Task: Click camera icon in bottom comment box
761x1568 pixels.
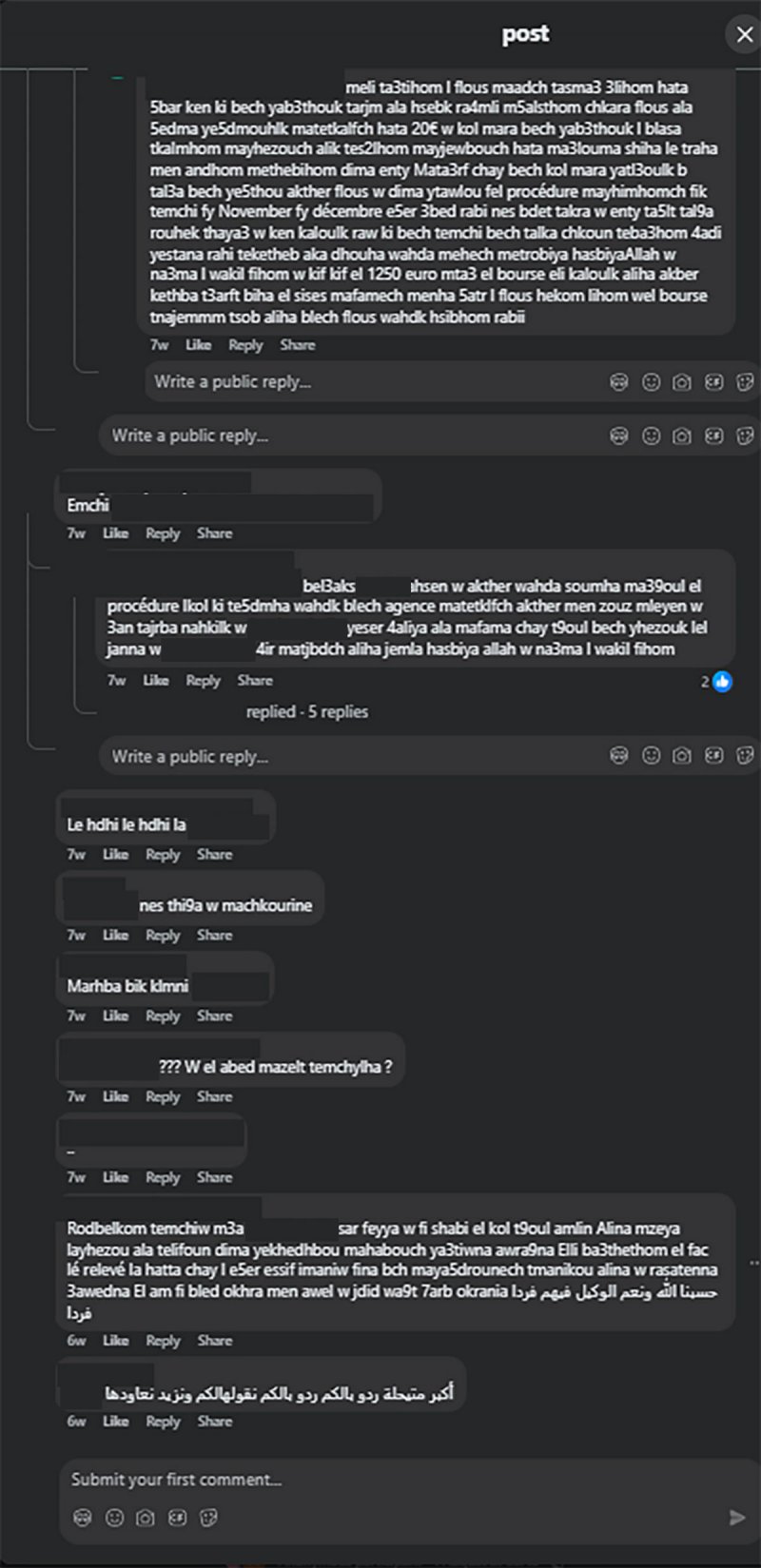Action: (x=146, y=1518)
